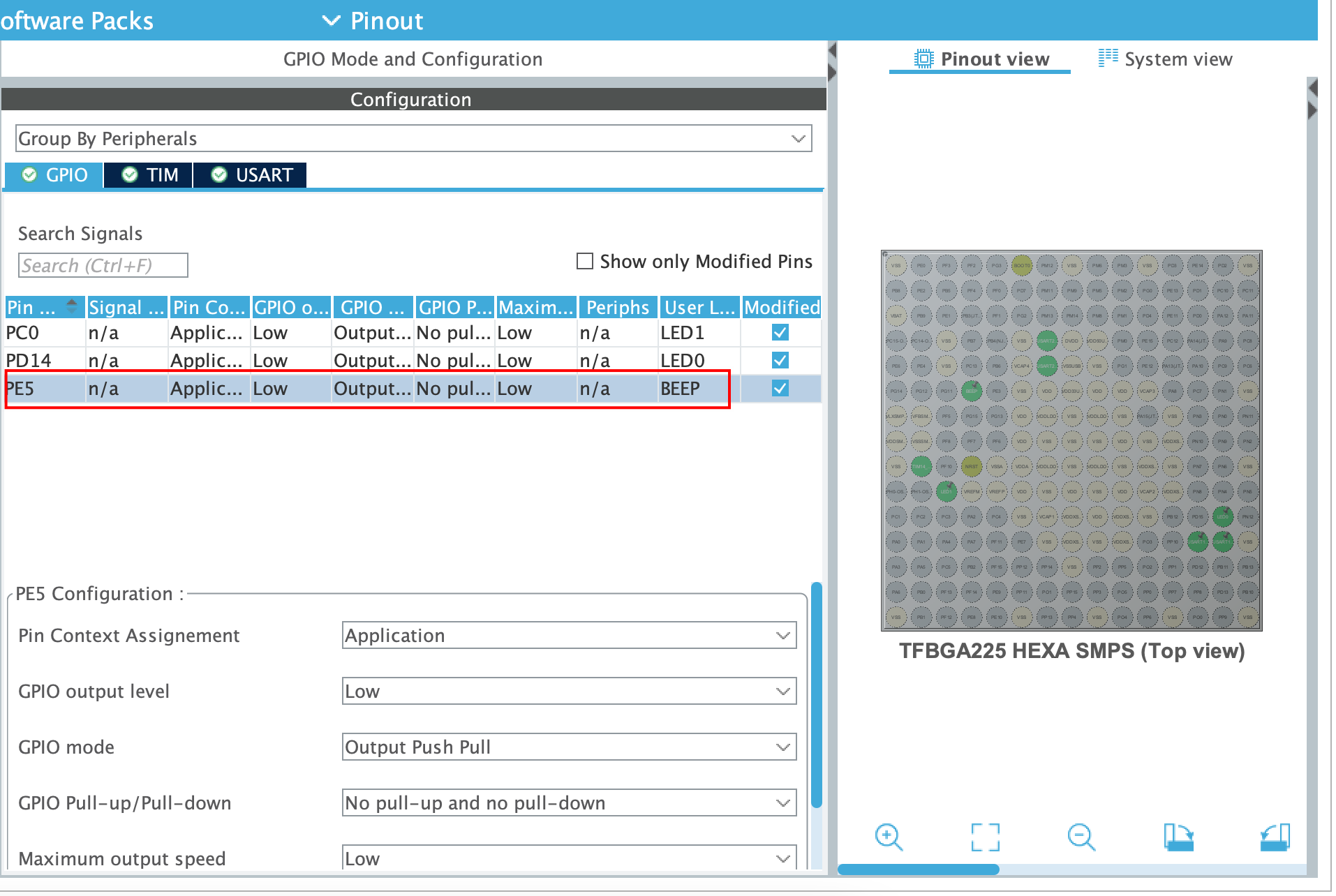Click the green check icon on GPIO tab
The height and width of the screenshot is (896, 1336).
tap(29, 174)
